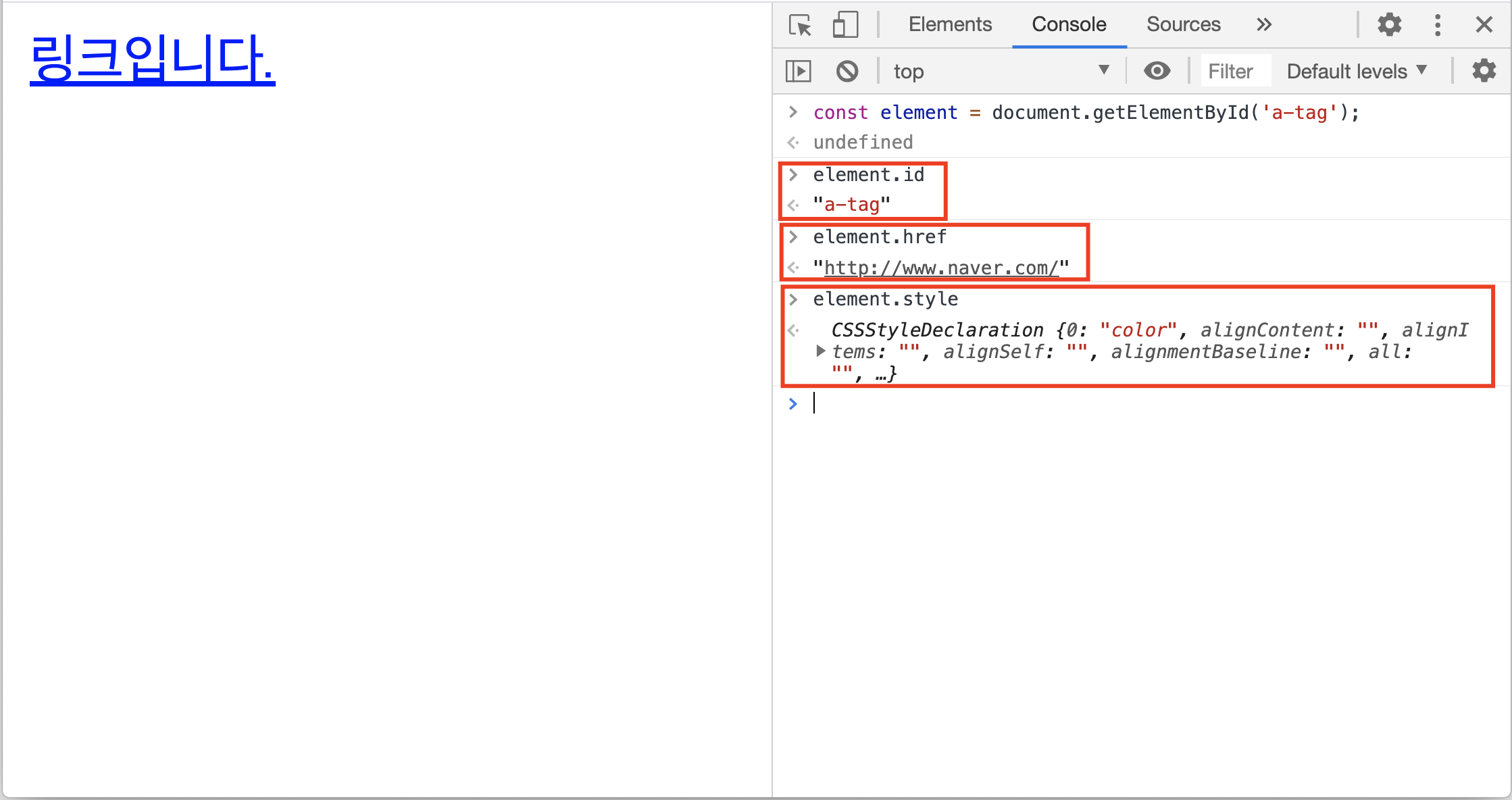The image size is (1512, 800).
Task: Focus the console Filter input field
Action: 1235,71
